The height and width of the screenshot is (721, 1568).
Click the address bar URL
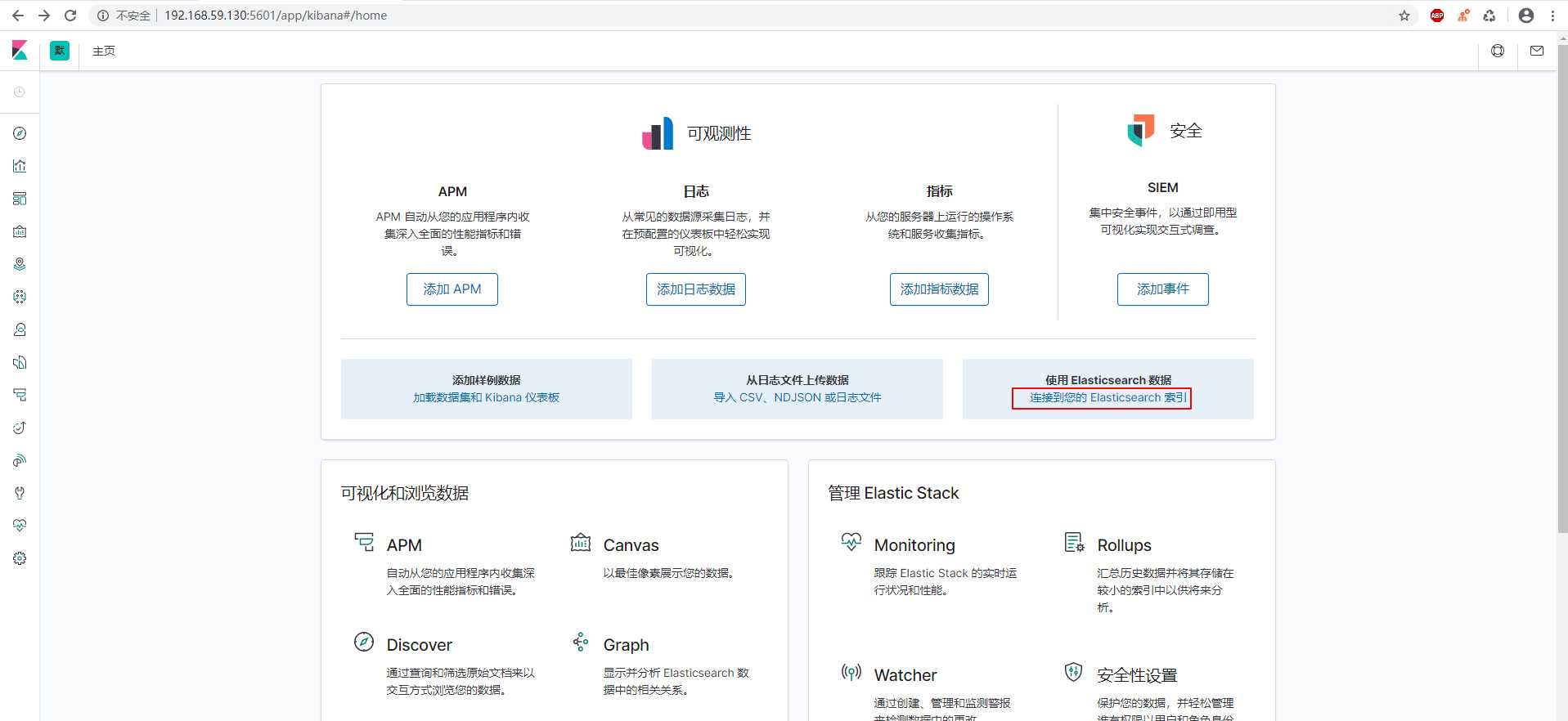pos(276,16)
